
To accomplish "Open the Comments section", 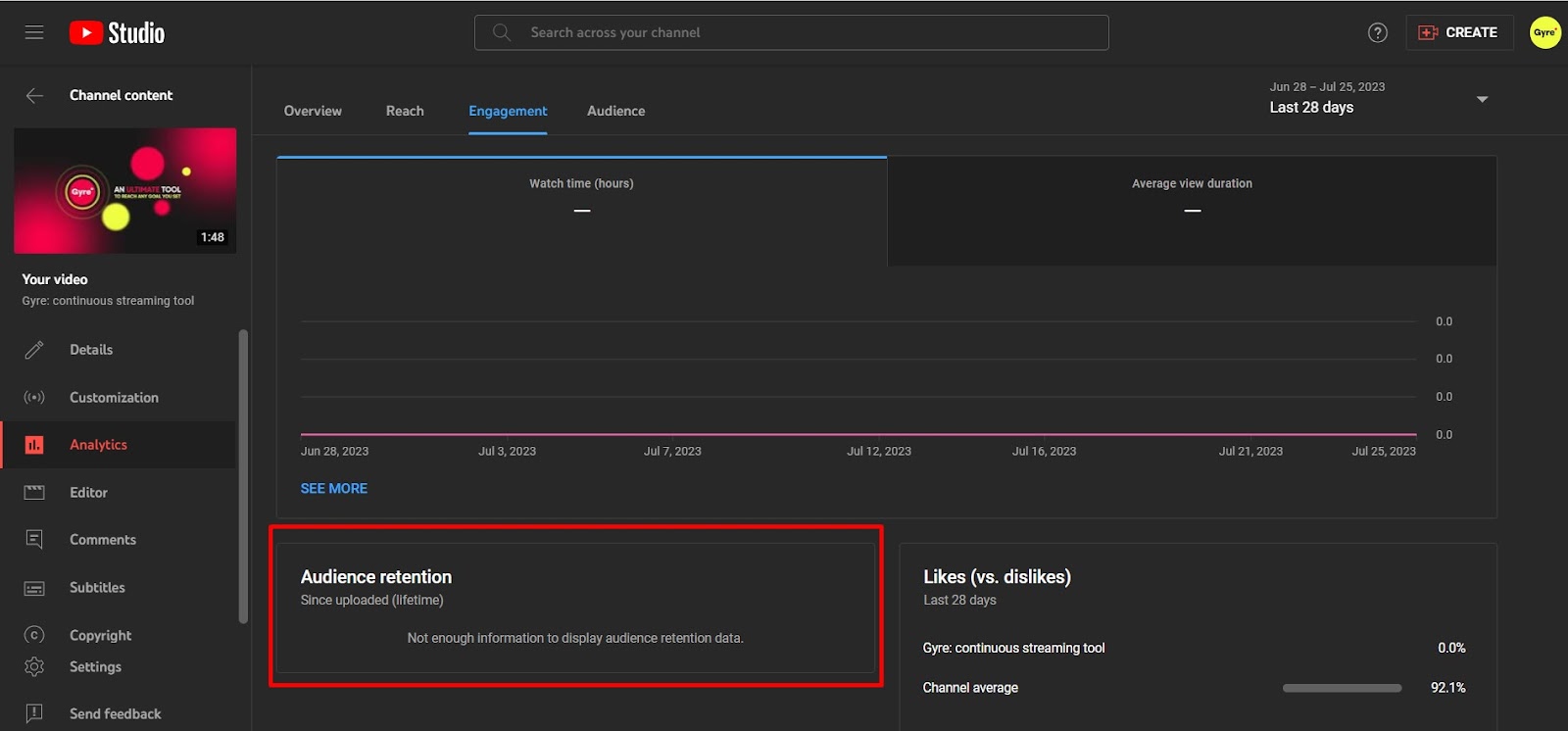I will click(x=103, y=539).
